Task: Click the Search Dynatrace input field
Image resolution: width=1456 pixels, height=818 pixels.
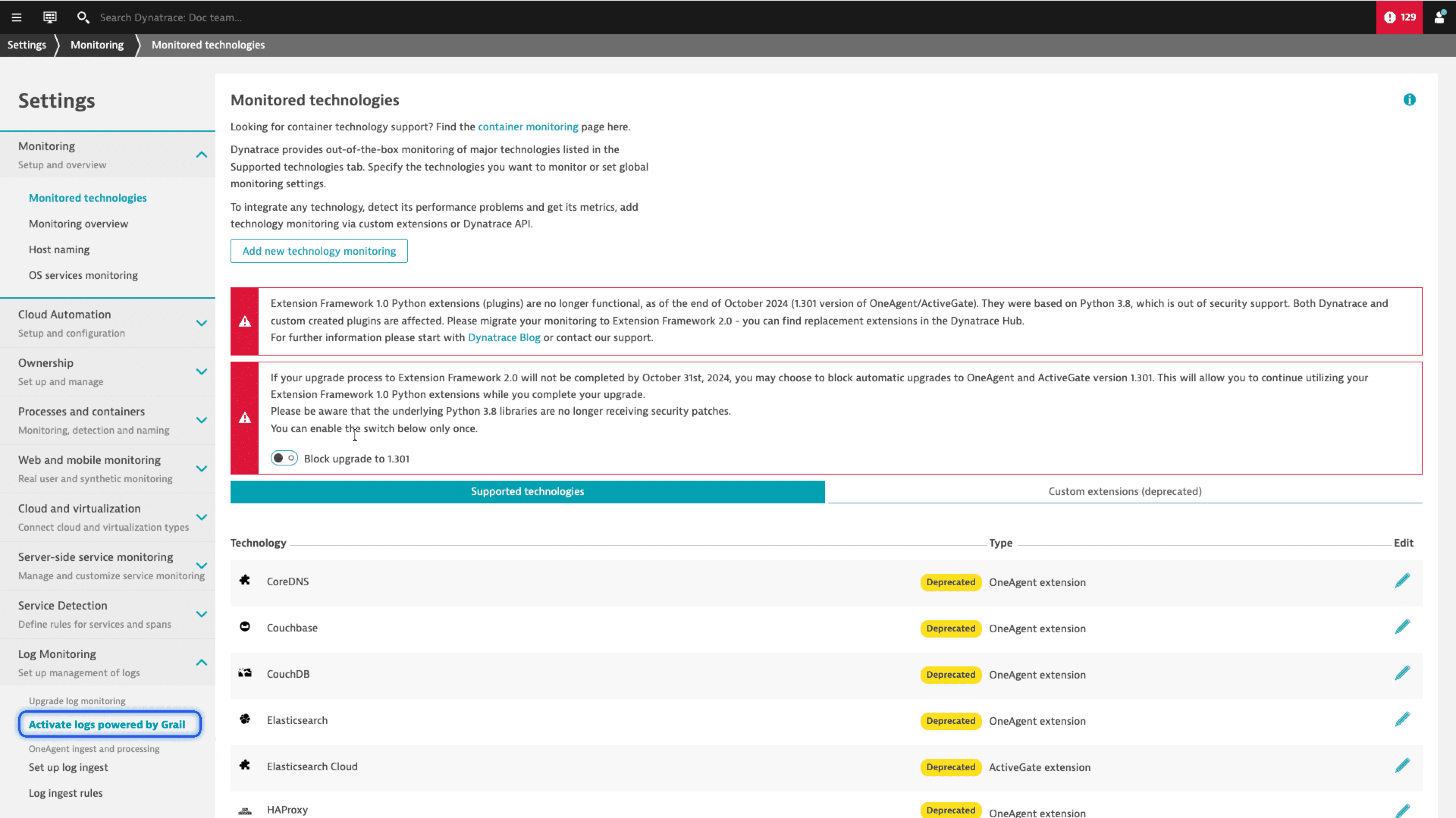Action: [x=171, y=17]
